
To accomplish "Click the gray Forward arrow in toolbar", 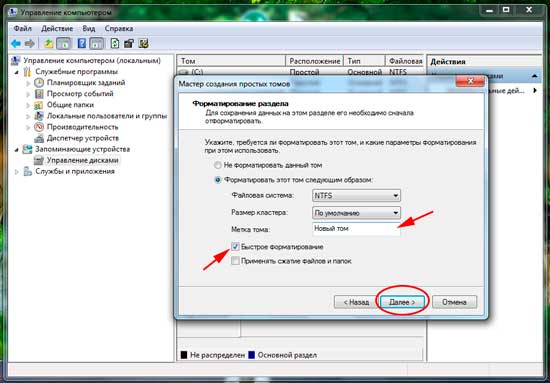I will pos(30,43).
